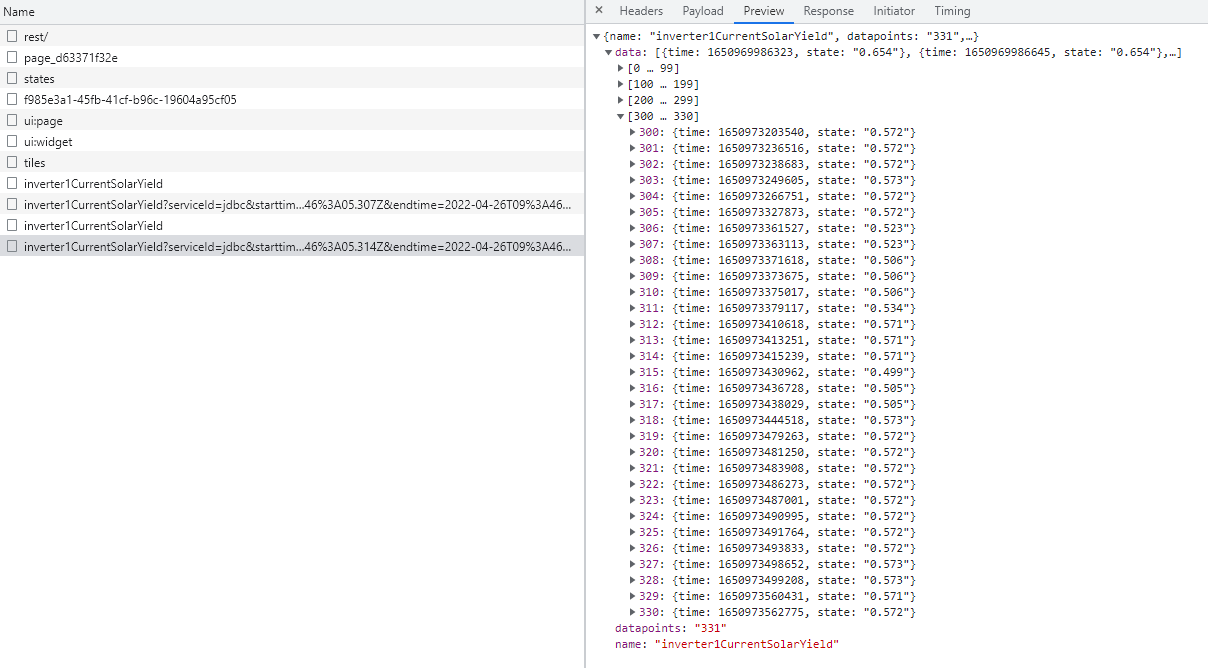Select the f985e3a1-45fb UUID request

[x=130, y=100]
